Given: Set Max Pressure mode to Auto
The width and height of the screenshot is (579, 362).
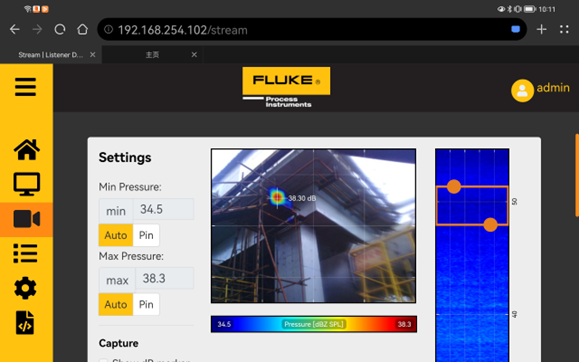Looking at the screenshot, I should [x=116, y=304].
